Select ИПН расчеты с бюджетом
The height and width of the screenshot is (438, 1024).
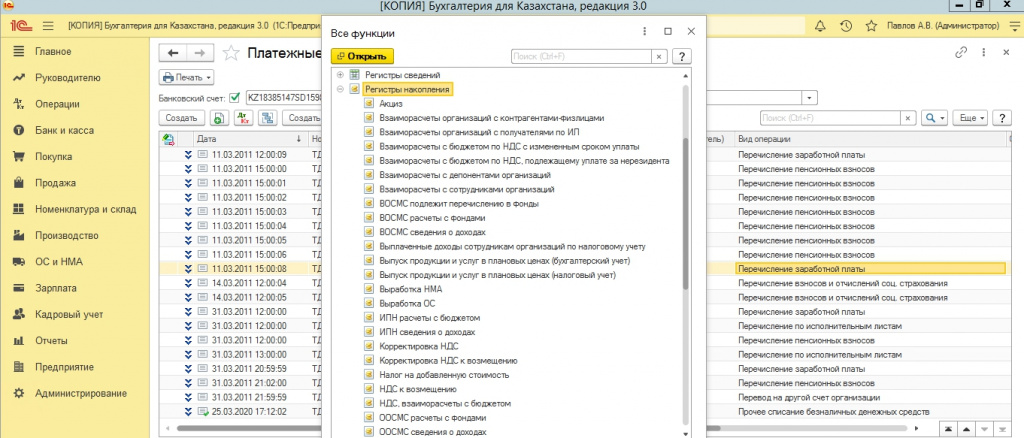(x=430, y=318)
